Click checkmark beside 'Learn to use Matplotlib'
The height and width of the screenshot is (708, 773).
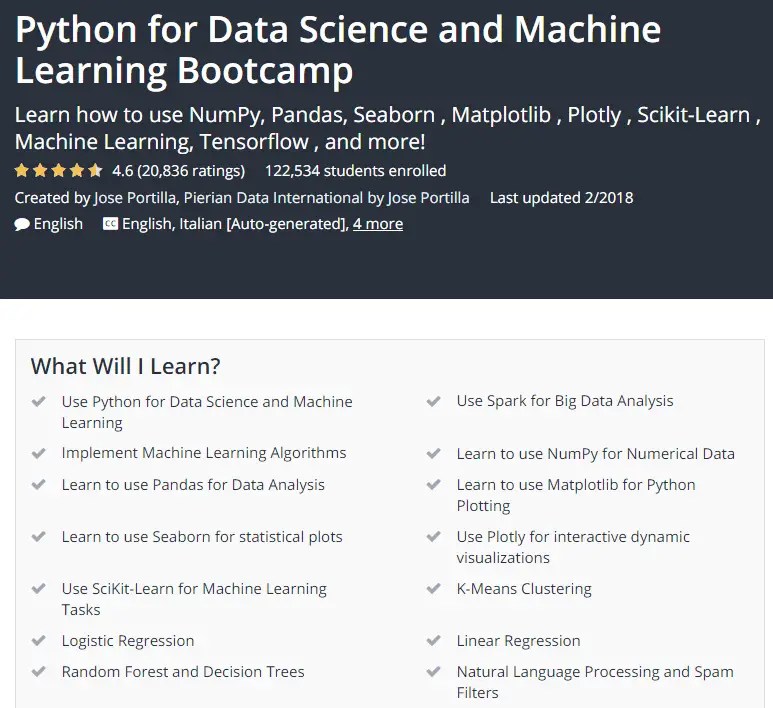coord(433,485)
